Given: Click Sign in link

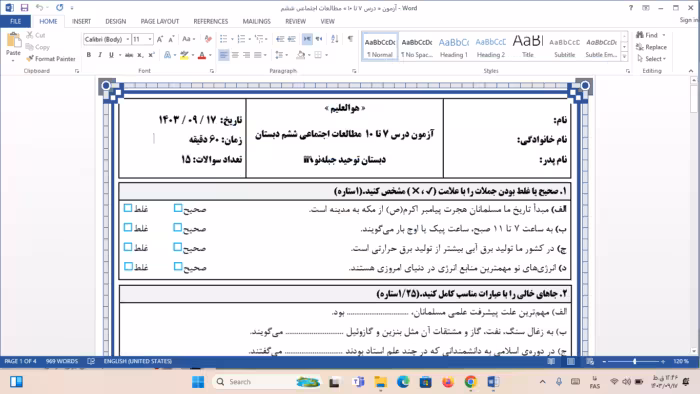Looking at the screenshot, I should point(689,20).
